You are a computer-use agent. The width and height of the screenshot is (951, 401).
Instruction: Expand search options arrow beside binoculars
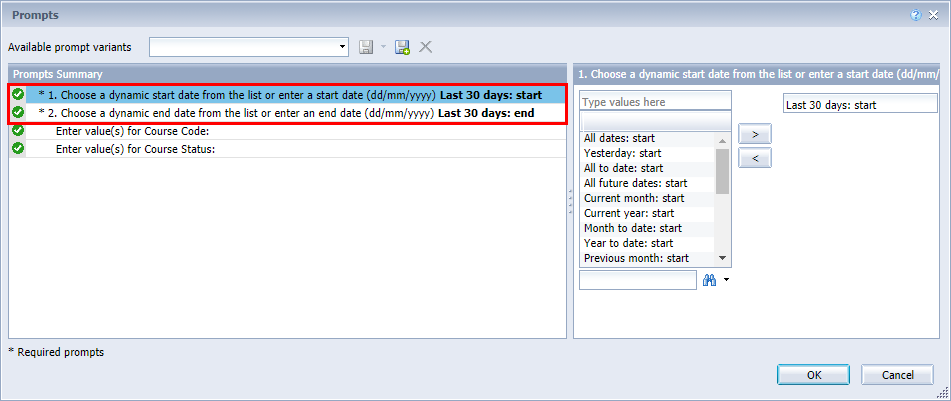726,281
